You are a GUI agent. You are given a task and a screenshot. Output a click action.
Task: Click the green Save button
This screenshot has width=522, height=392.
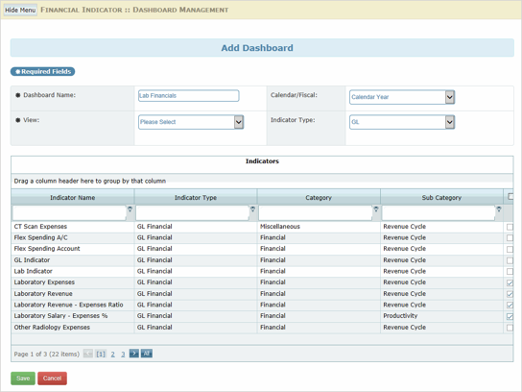tap(23, 378)
